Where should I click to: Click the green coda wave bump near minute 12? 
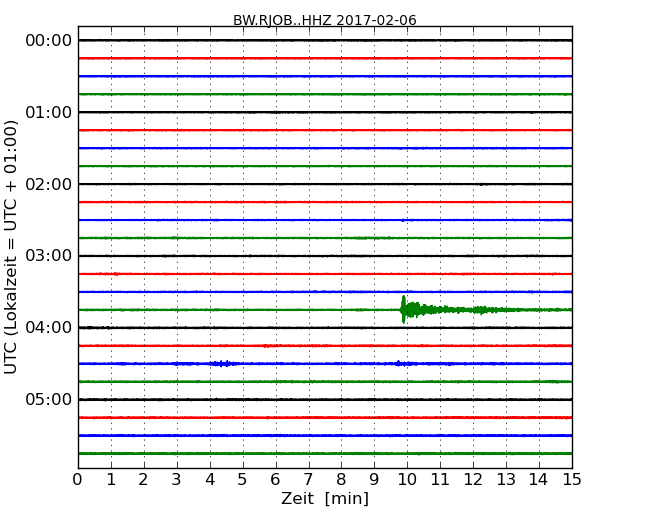click(x=481, y=310)
